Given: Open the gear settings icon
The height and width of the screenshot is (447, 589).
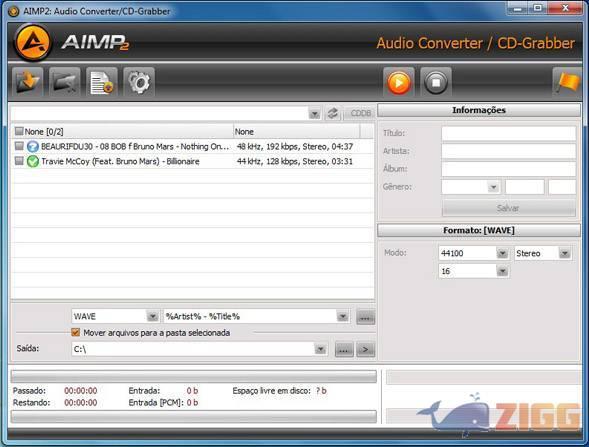Looking at the screenshot, I should (139, 82).
